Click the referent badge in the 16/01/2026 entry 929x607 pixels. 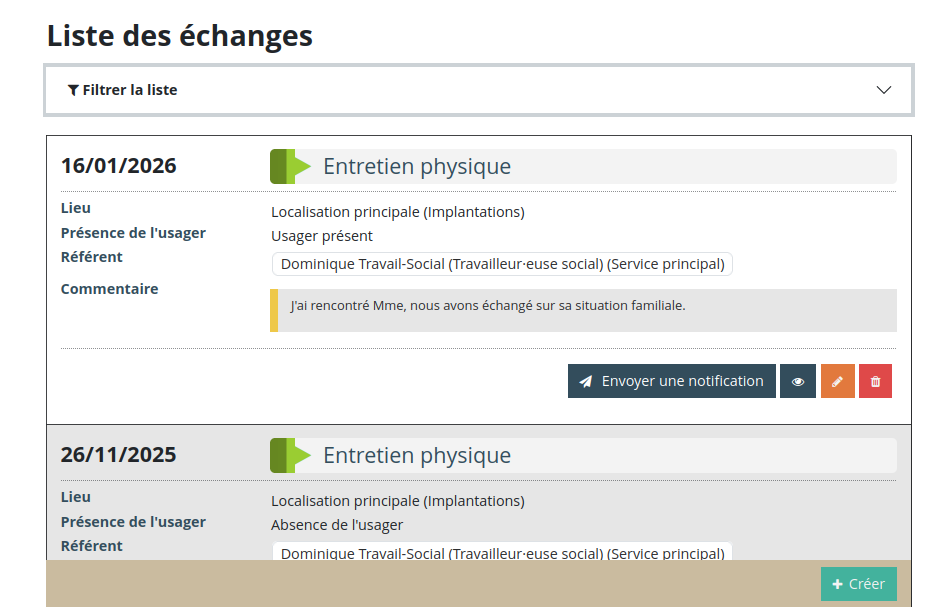(x=502, y=265)
